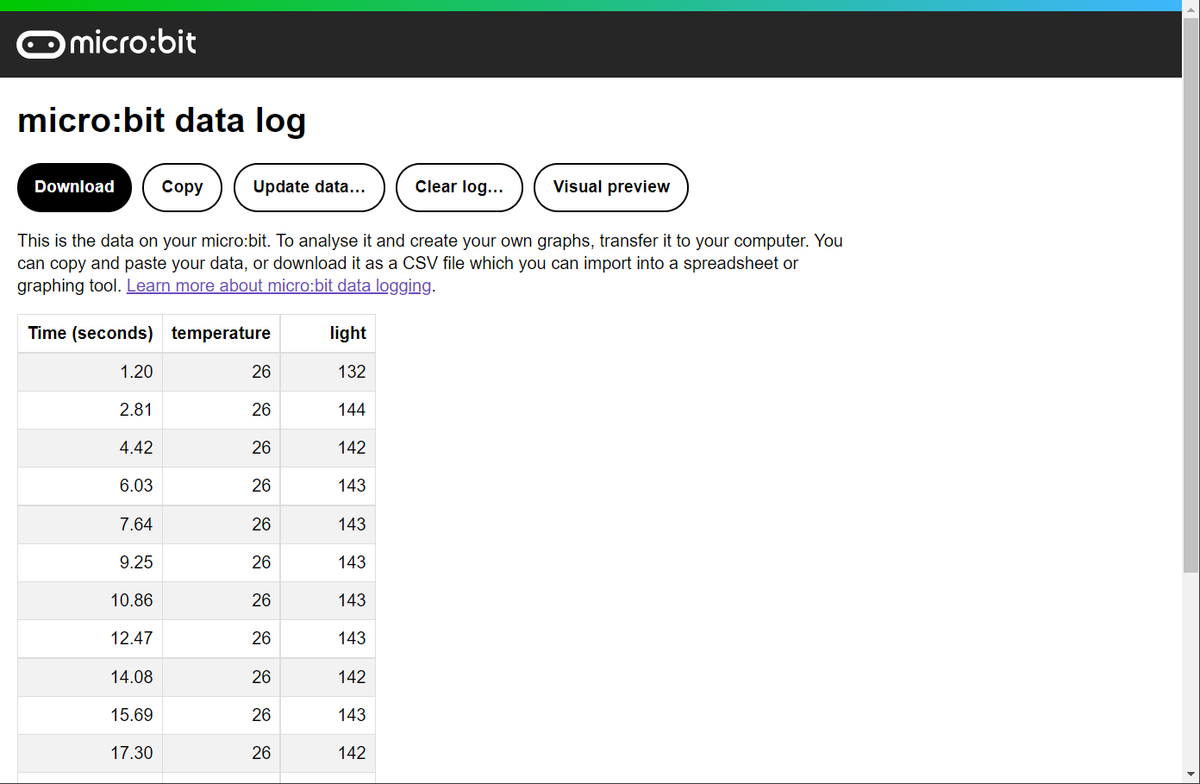
Task: Click the time value 17.30
Action: click(x=132, y=753)
